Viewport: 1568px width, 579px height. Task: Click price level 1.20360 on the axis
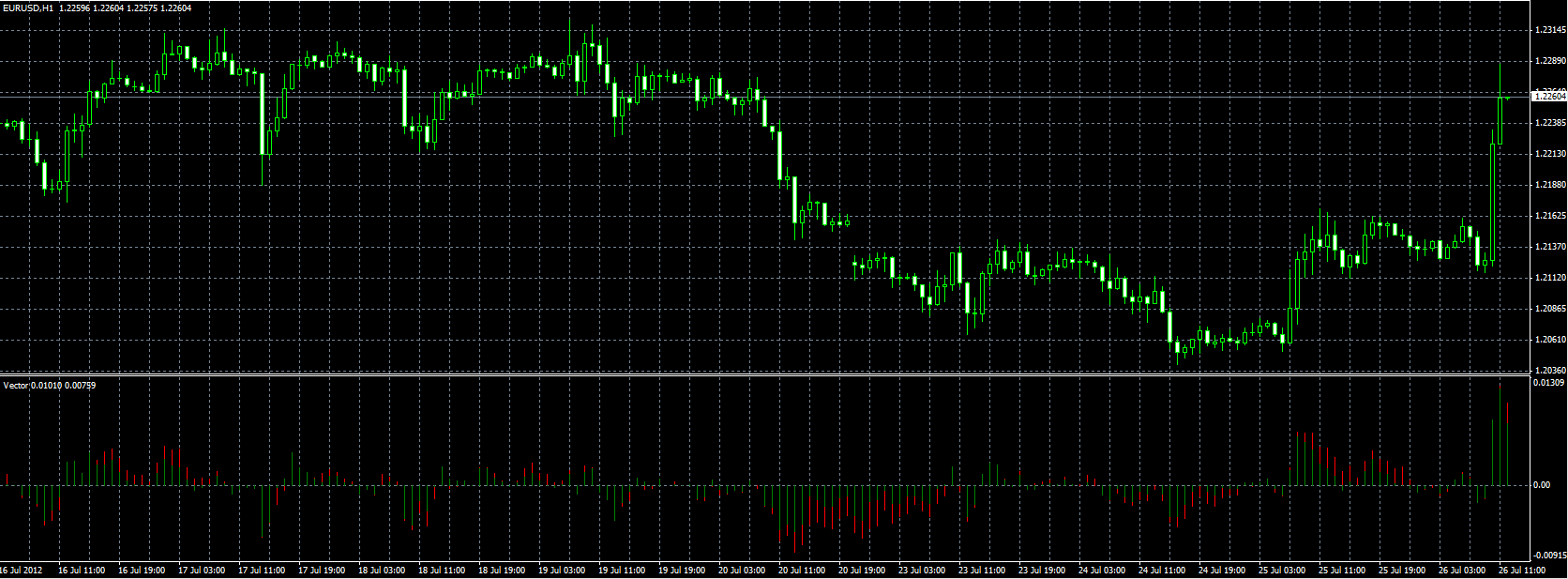tap(1549, 371)
